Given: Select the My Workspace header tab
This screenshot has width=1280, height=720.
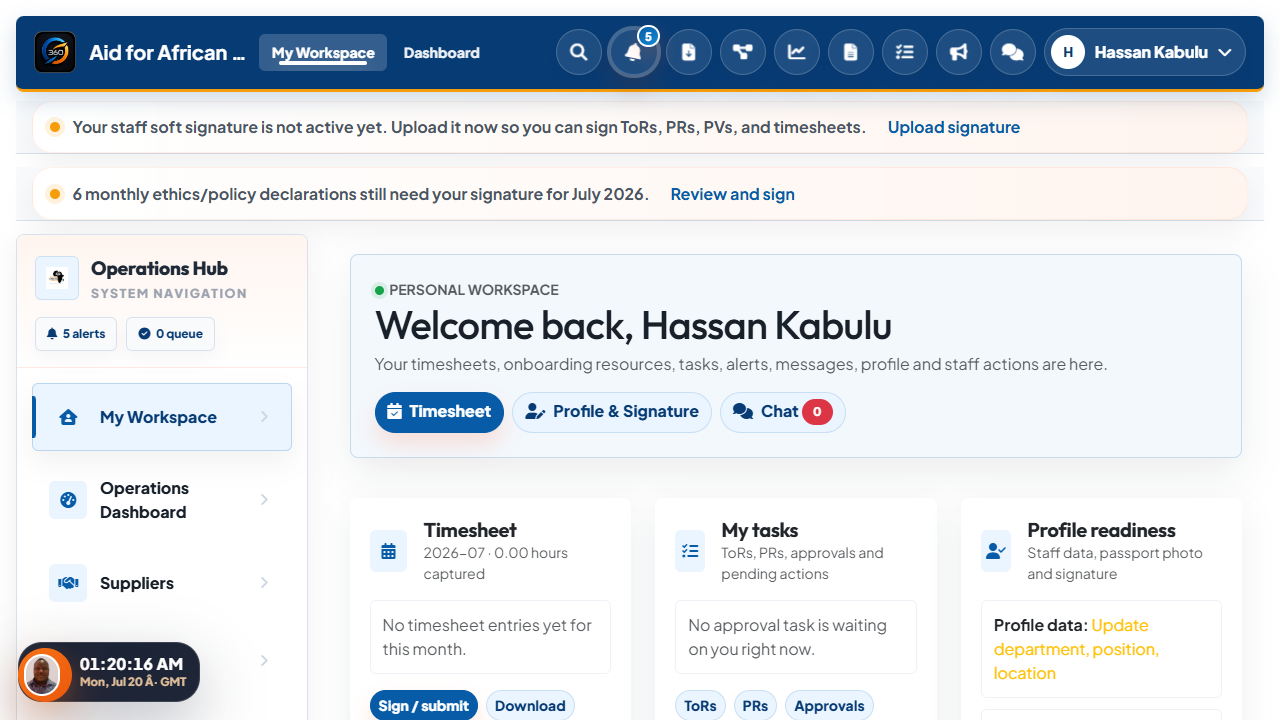Looking at the screenshot, I should [x=323, y=53].
